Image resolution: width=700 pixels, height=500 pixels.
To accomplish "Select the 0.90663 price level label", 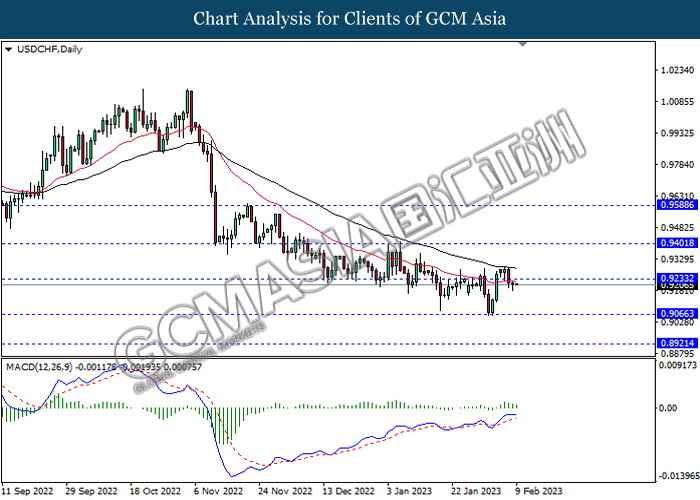I will tap(677, 313).
